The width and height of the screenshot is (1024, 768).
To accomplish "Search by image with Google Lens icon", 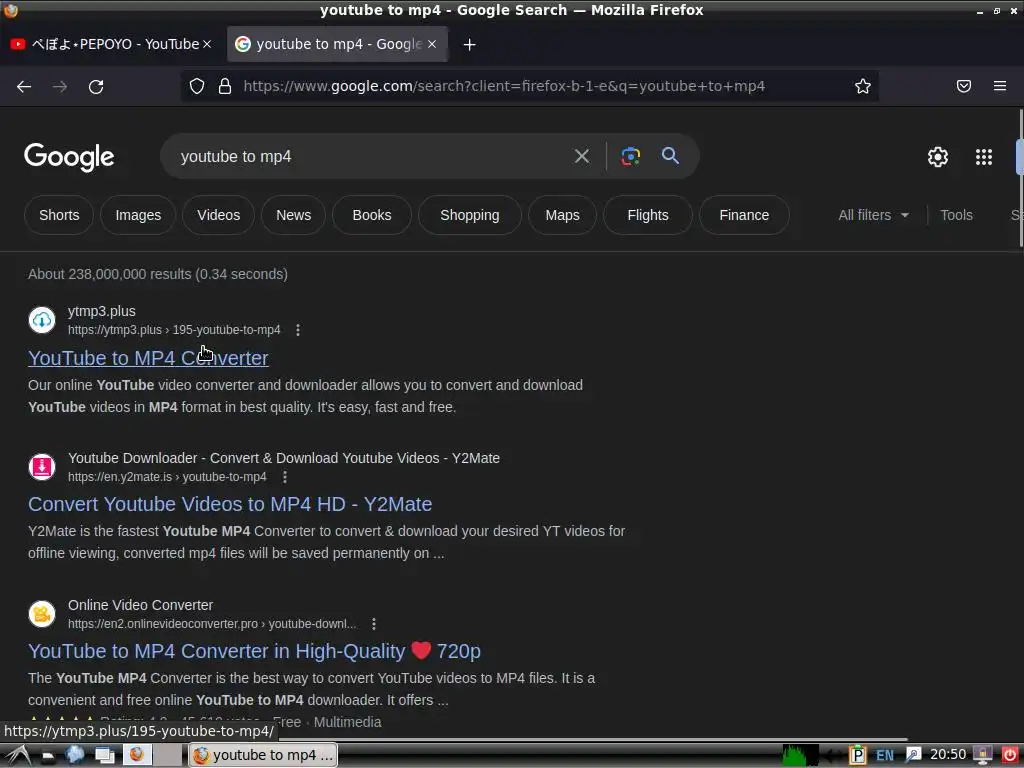I will click(x=630, y=156).
